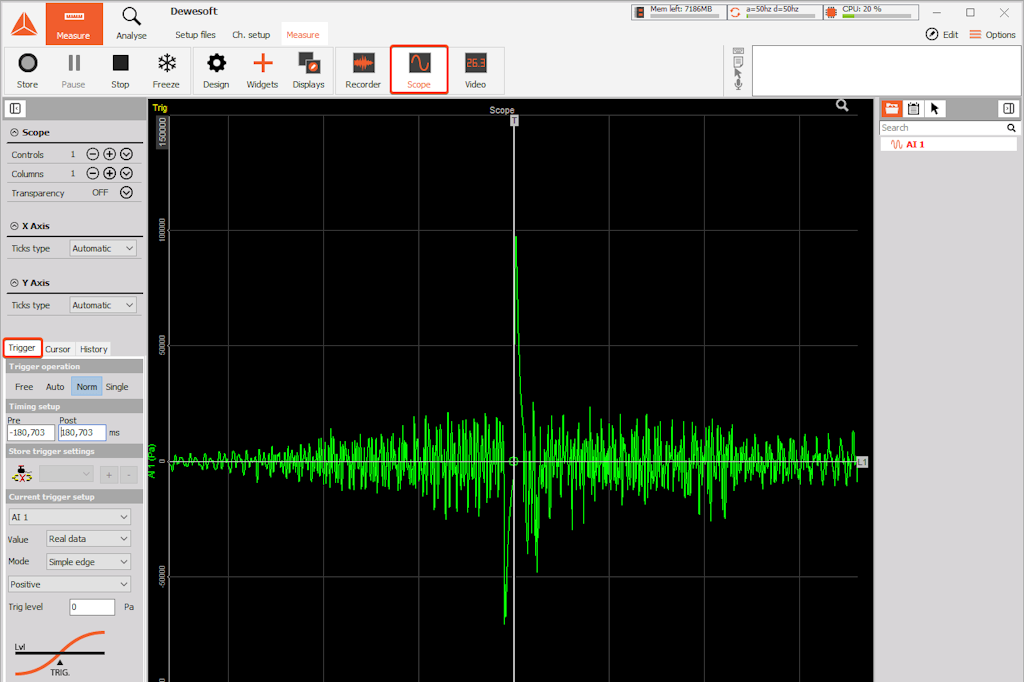Select the AI 1 channel in list

point(948,144)
